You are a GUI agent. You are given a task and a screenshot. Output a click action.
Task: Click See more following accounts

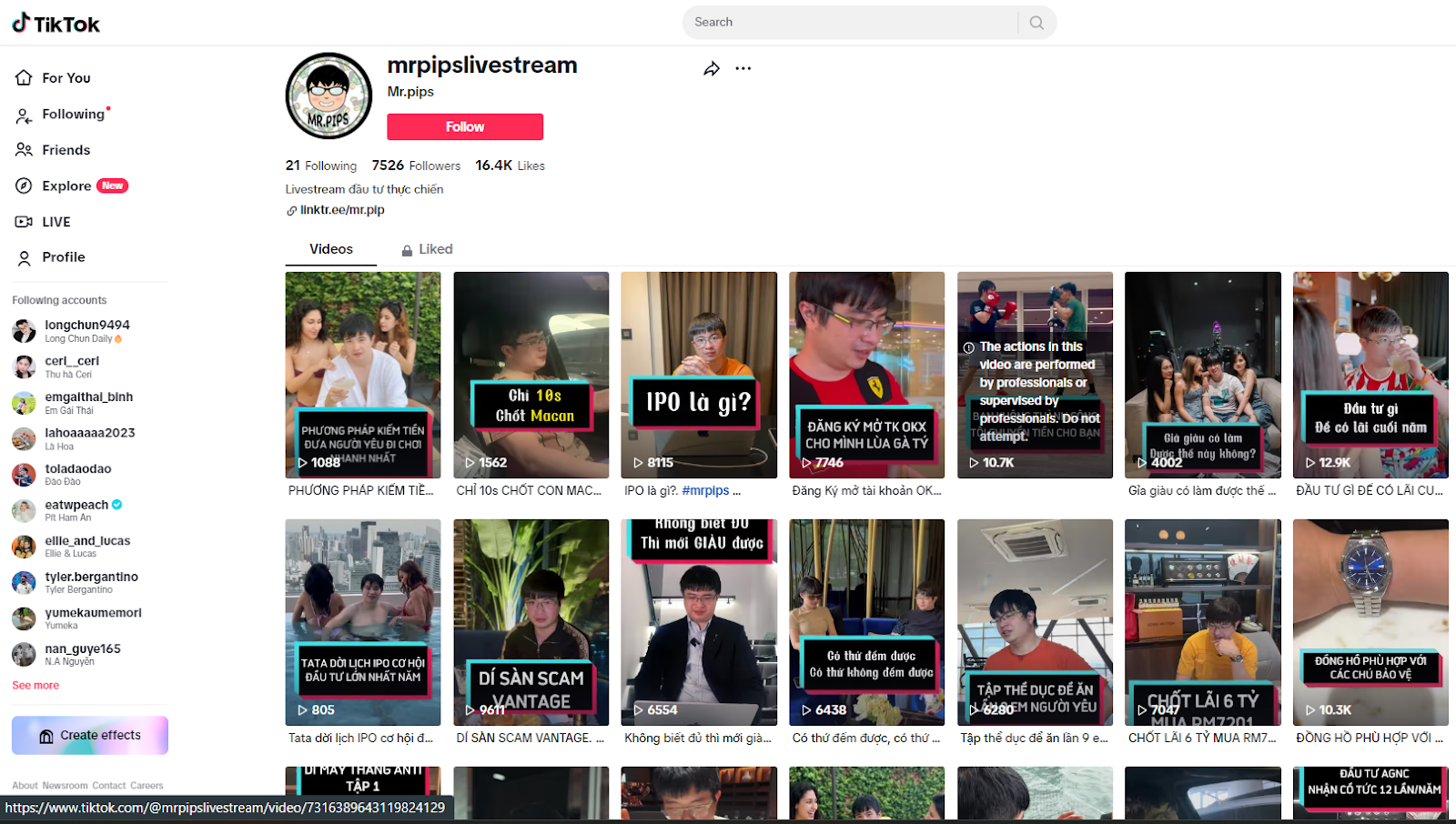(35, 686)
